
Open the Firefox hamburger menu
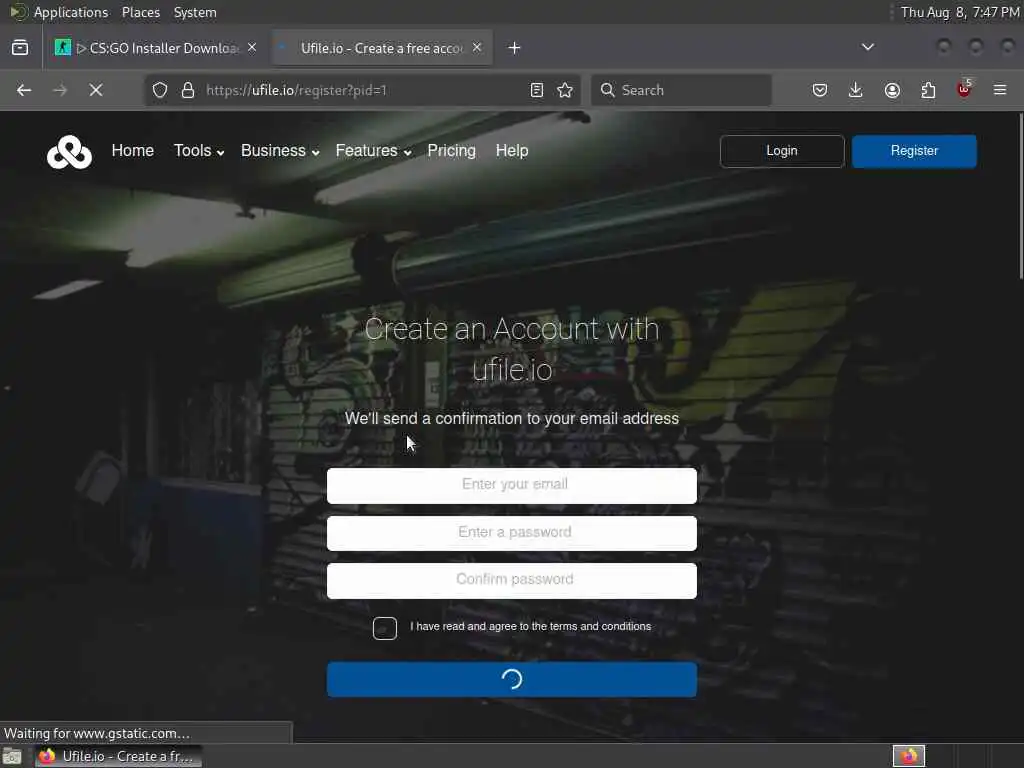(x=1000, y=90)
